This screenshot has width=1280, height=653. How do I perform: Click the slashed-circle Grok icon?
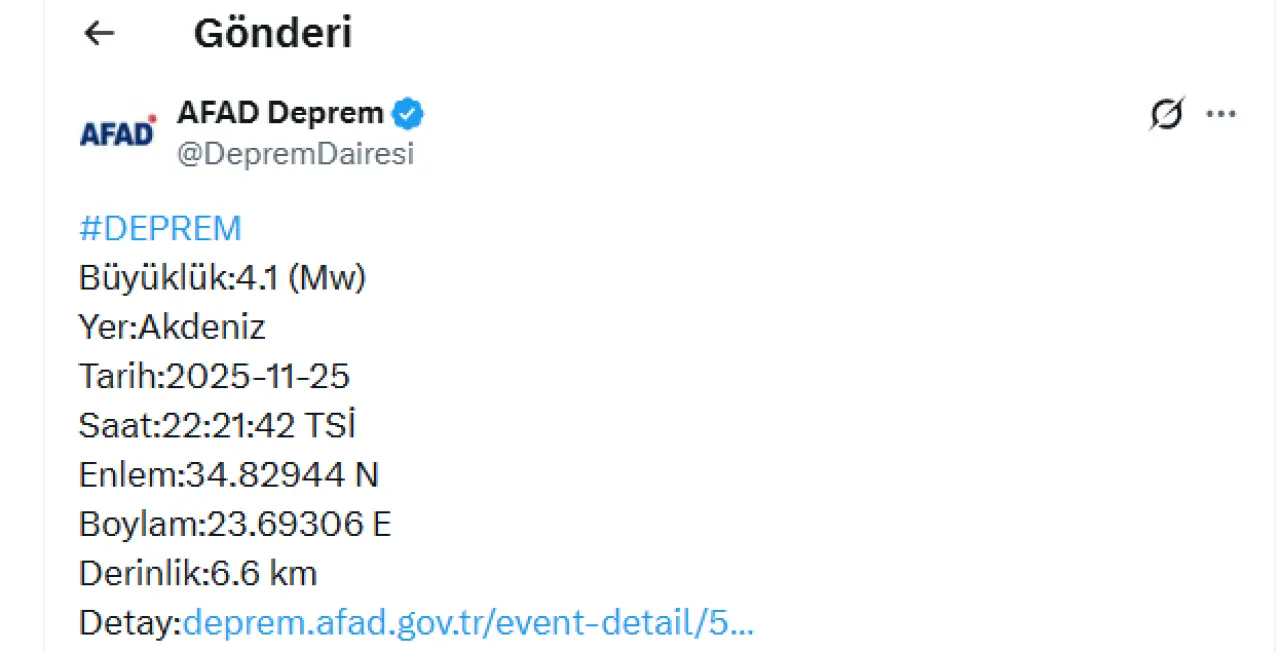1166,115
